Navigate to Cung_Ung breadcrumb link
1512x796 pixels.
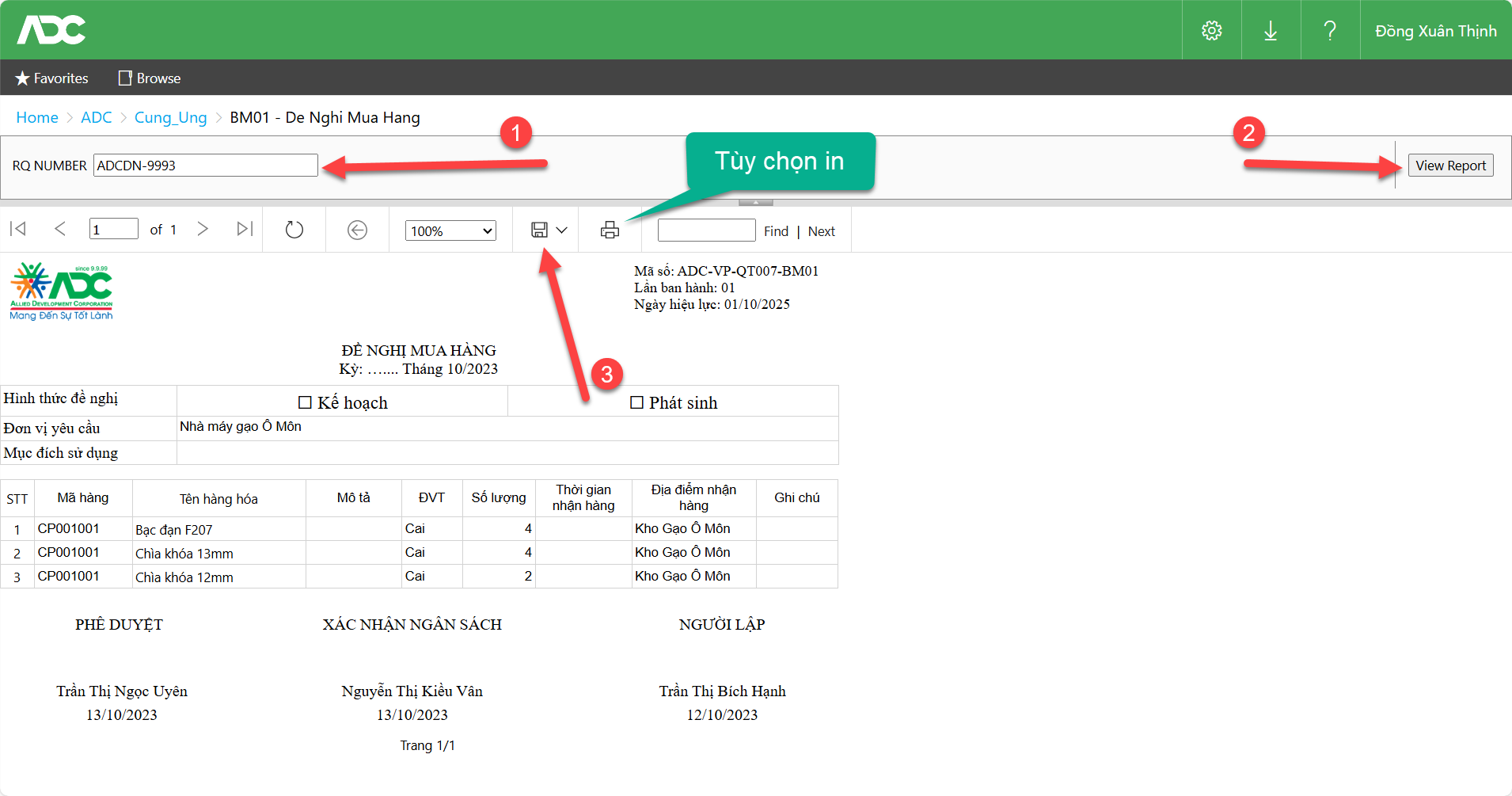point(170,117)
